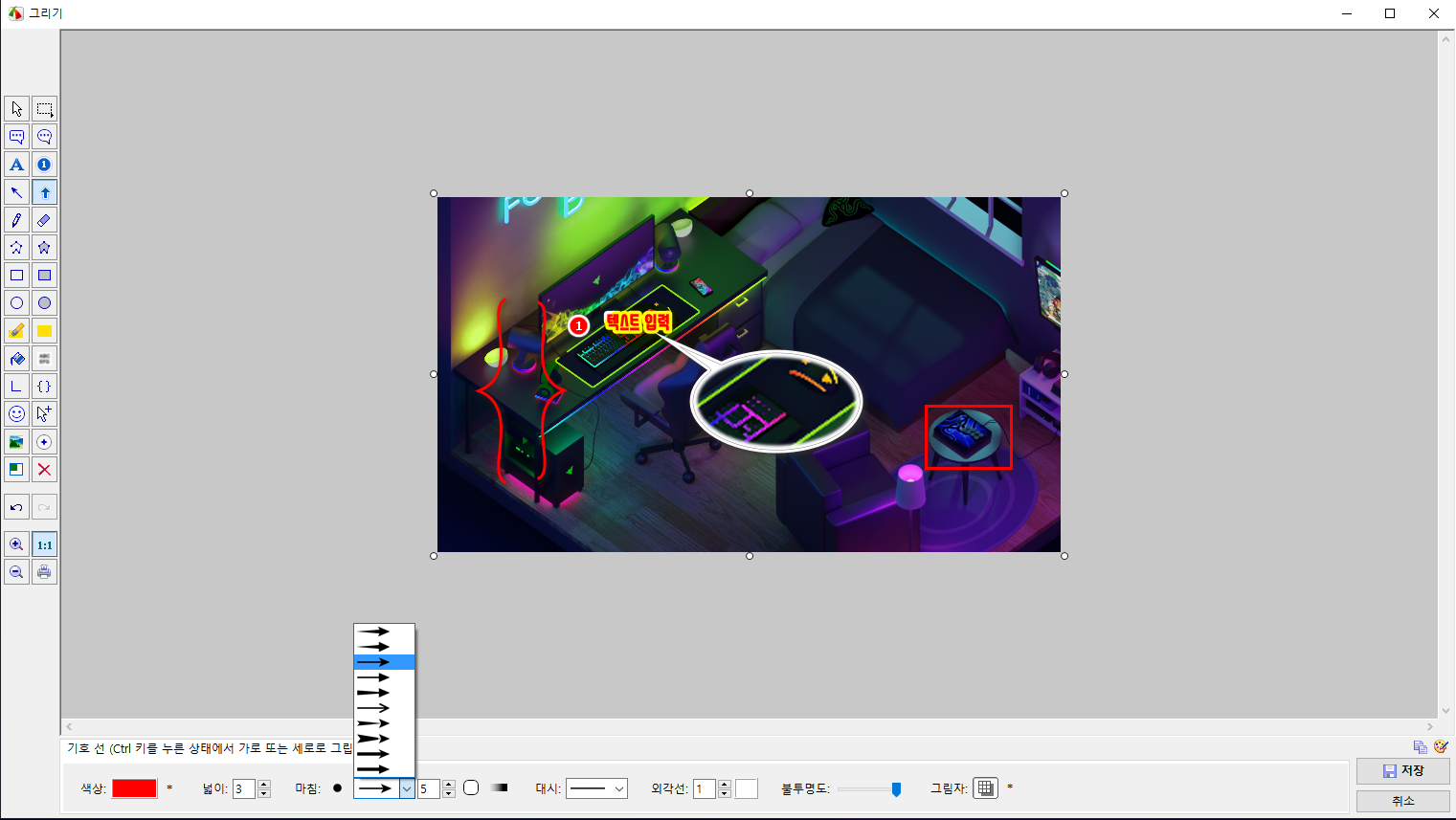Image resolution: width=1456 pixels, height=820 pixels.
Task: Click the 불투명도 opacity slider
Action: (869, 789)
